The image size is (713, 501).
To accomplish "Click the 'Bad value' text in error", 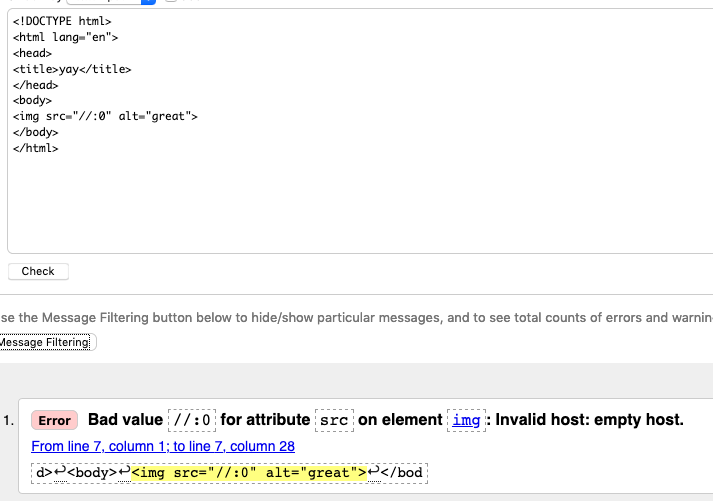I will coord(126,420).
